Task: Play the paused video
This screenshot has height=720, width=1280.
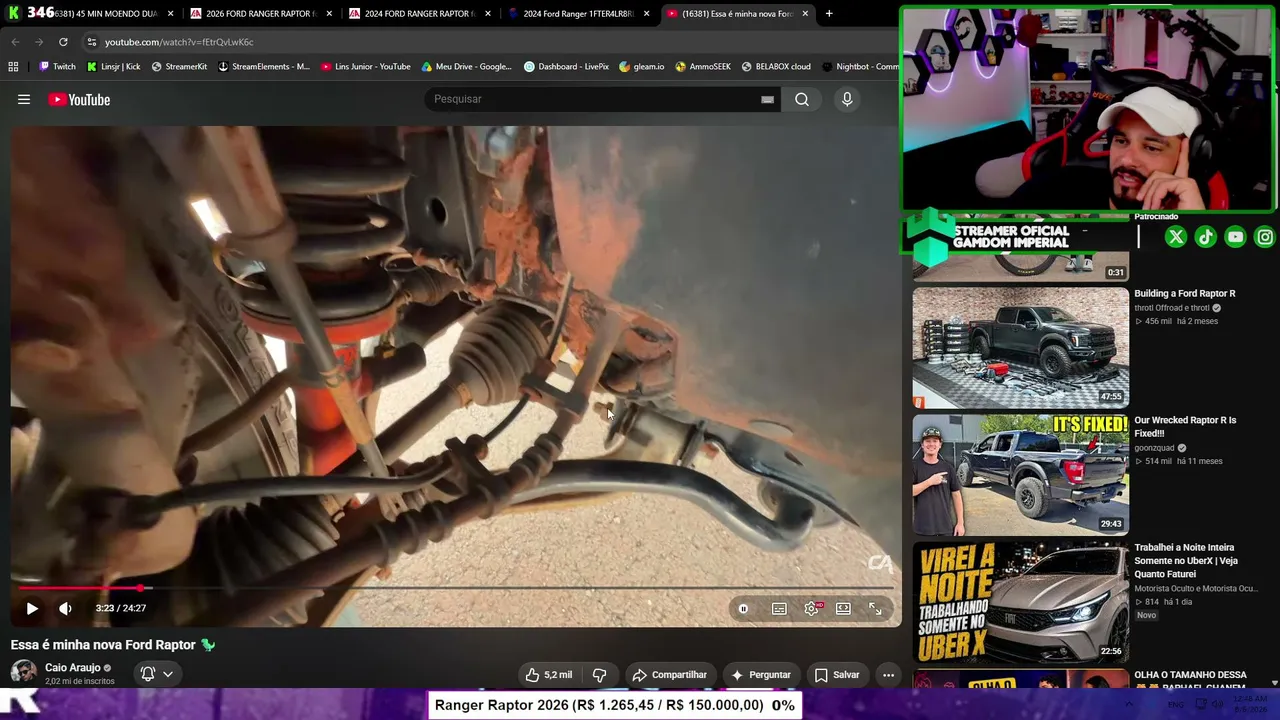Action: [x=32, y=608]
